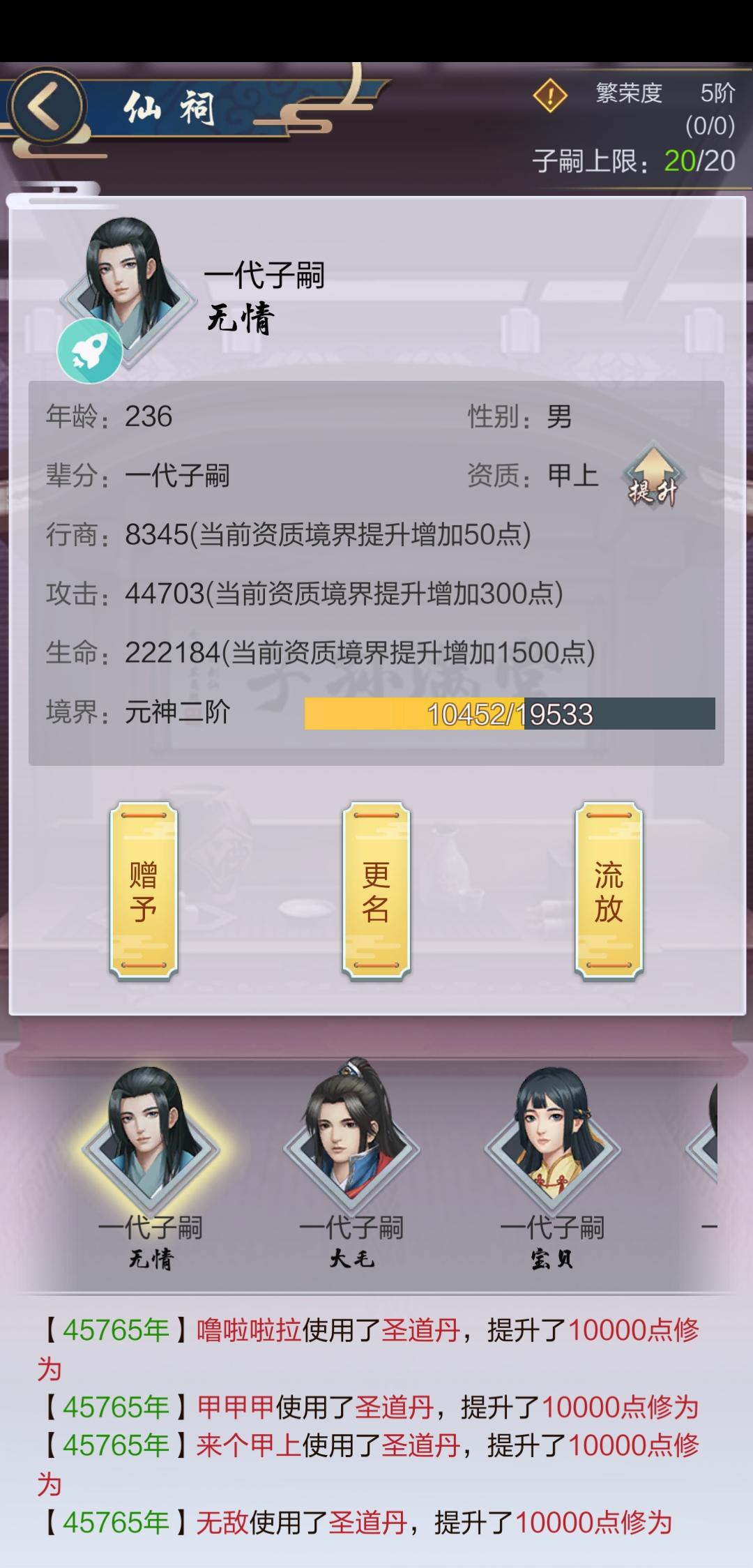Tap the teal rocket boost icon
Viewport: 753px width, 1568px height.
[x=90, y=351]
